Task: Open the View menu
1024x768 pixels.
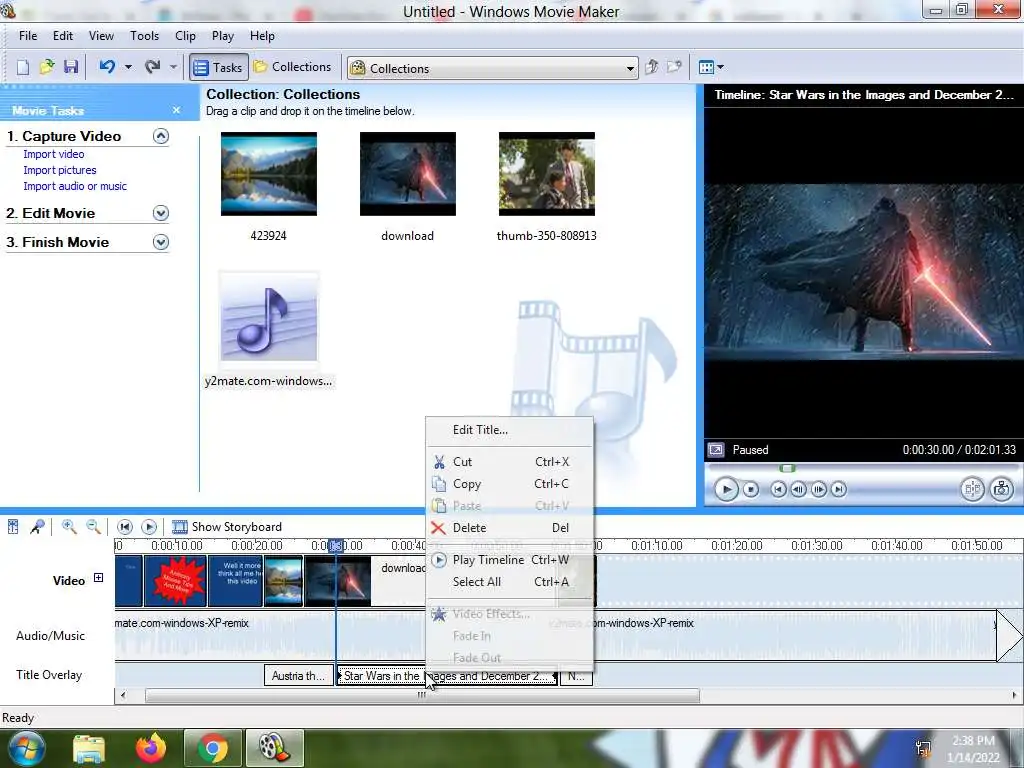Action: pyautogui.click(x=101, y=36)
